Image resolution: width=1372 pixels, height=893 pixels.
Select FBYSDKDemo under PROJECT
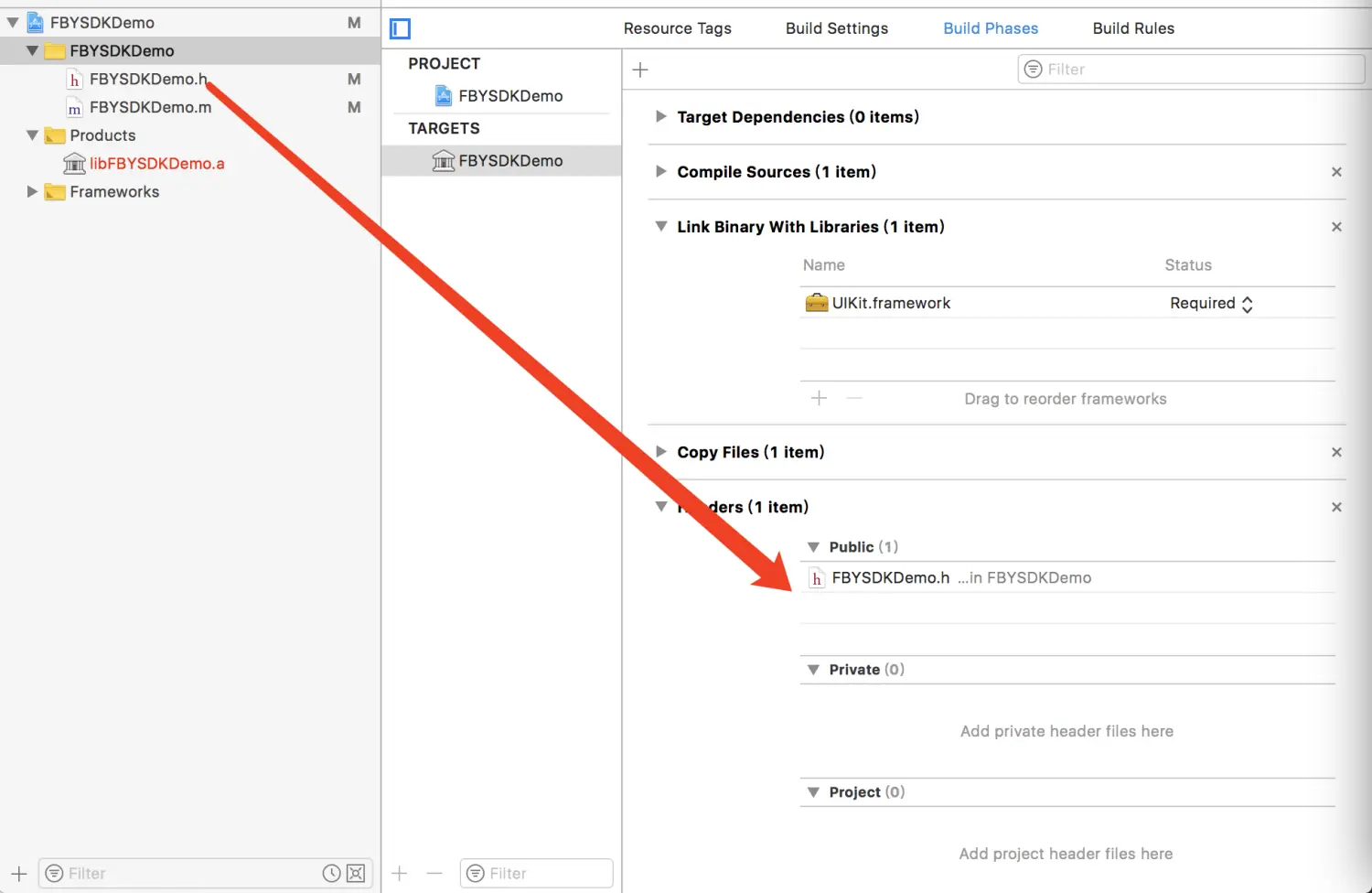click(x=510, y=96)
